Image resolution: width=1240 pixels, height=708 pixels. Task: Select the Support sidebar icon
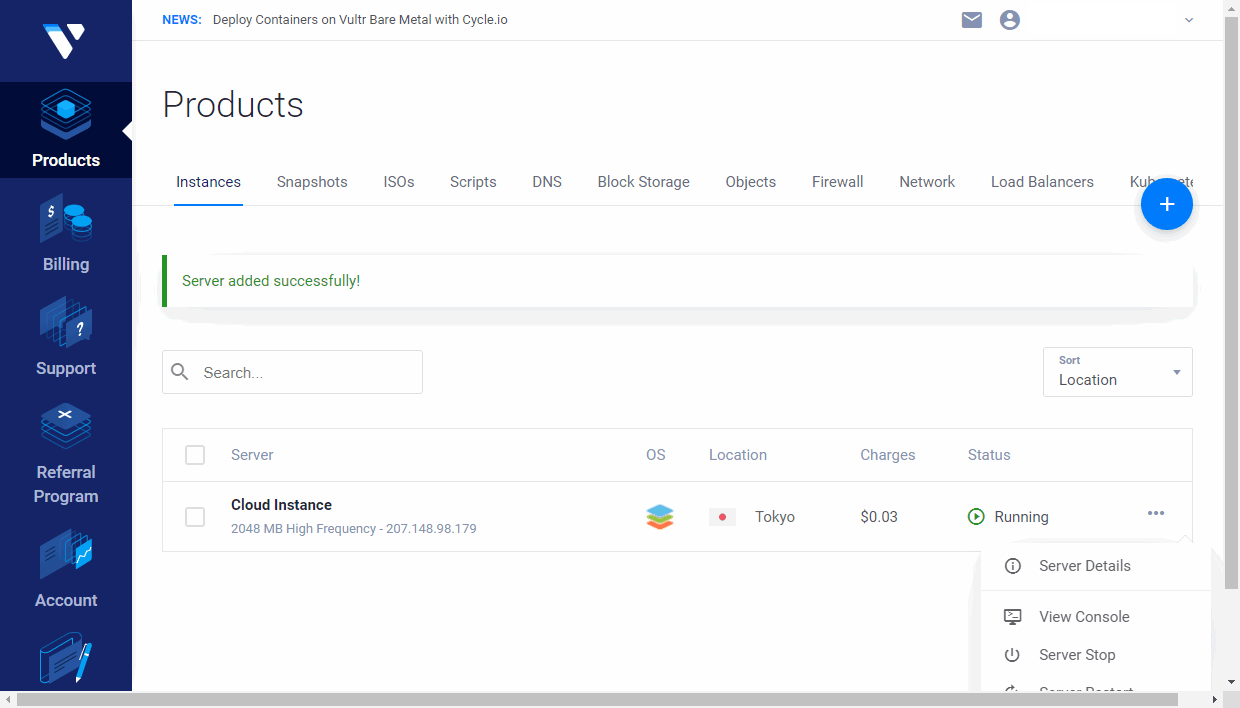65,336
